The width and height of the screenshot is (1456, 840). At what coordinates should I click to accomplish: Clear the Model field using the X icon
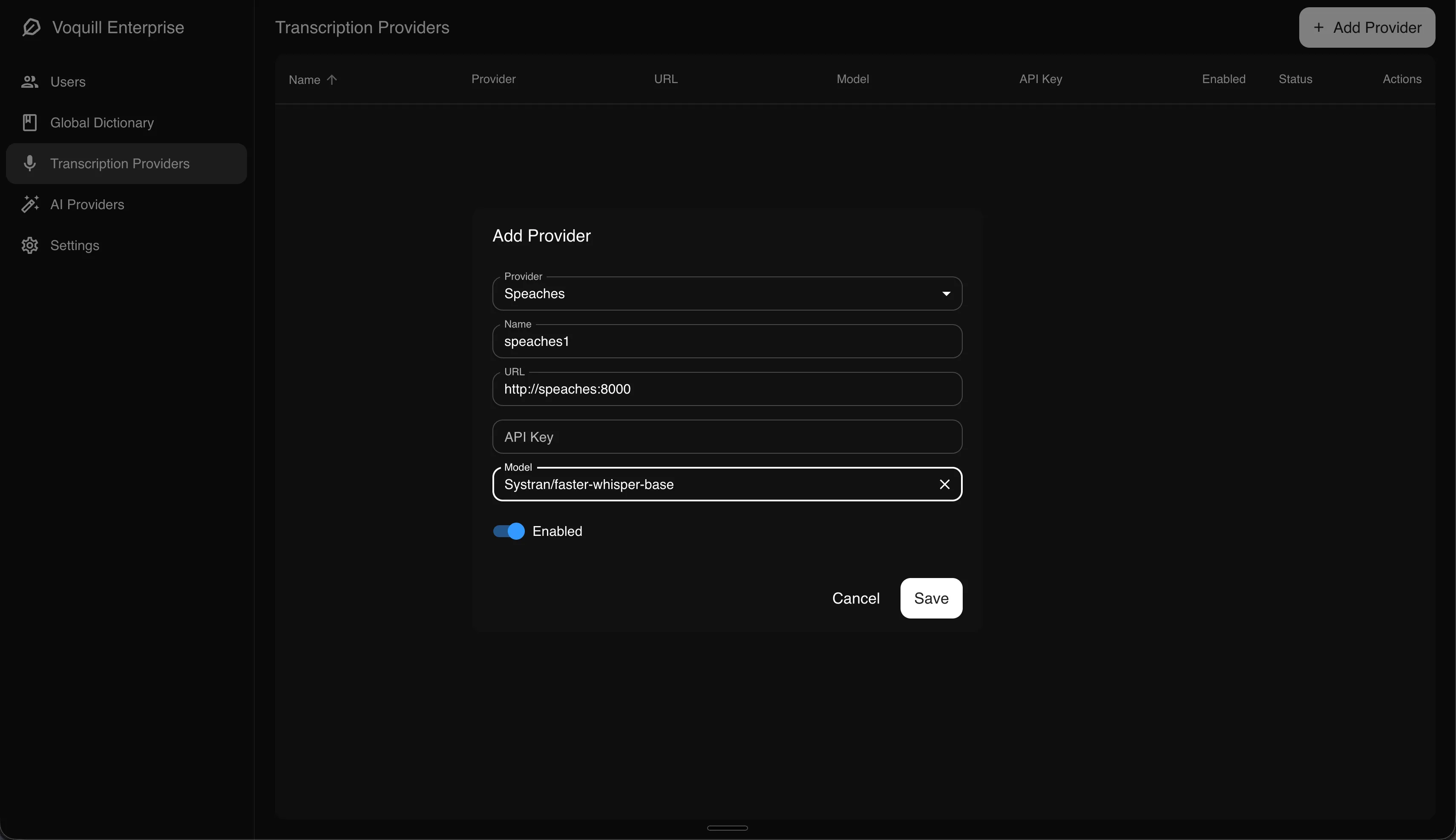coord(944,484)
